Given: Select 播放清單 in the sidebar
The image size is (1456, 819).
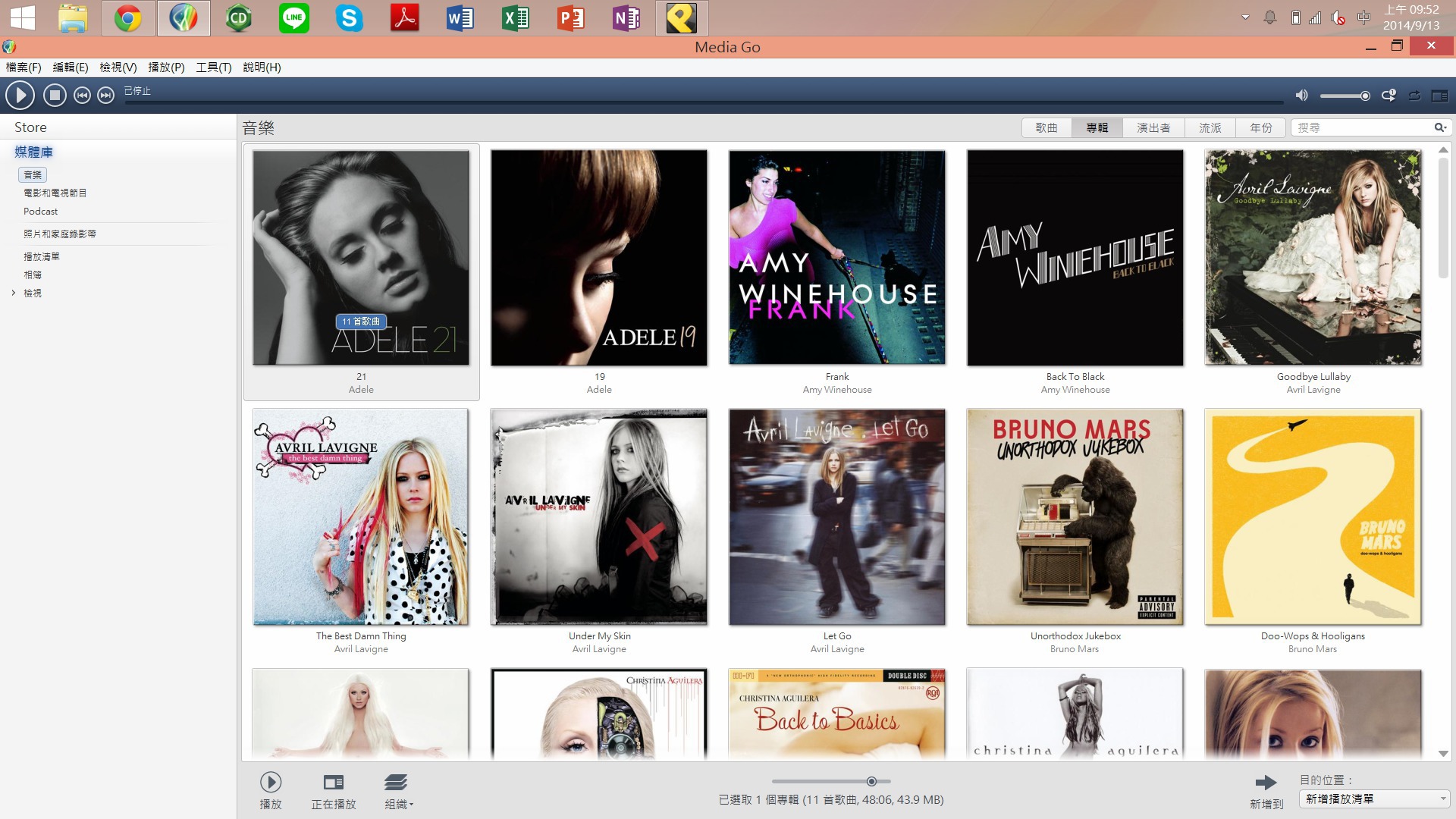Looking at the screenshot, I should 42,257.
